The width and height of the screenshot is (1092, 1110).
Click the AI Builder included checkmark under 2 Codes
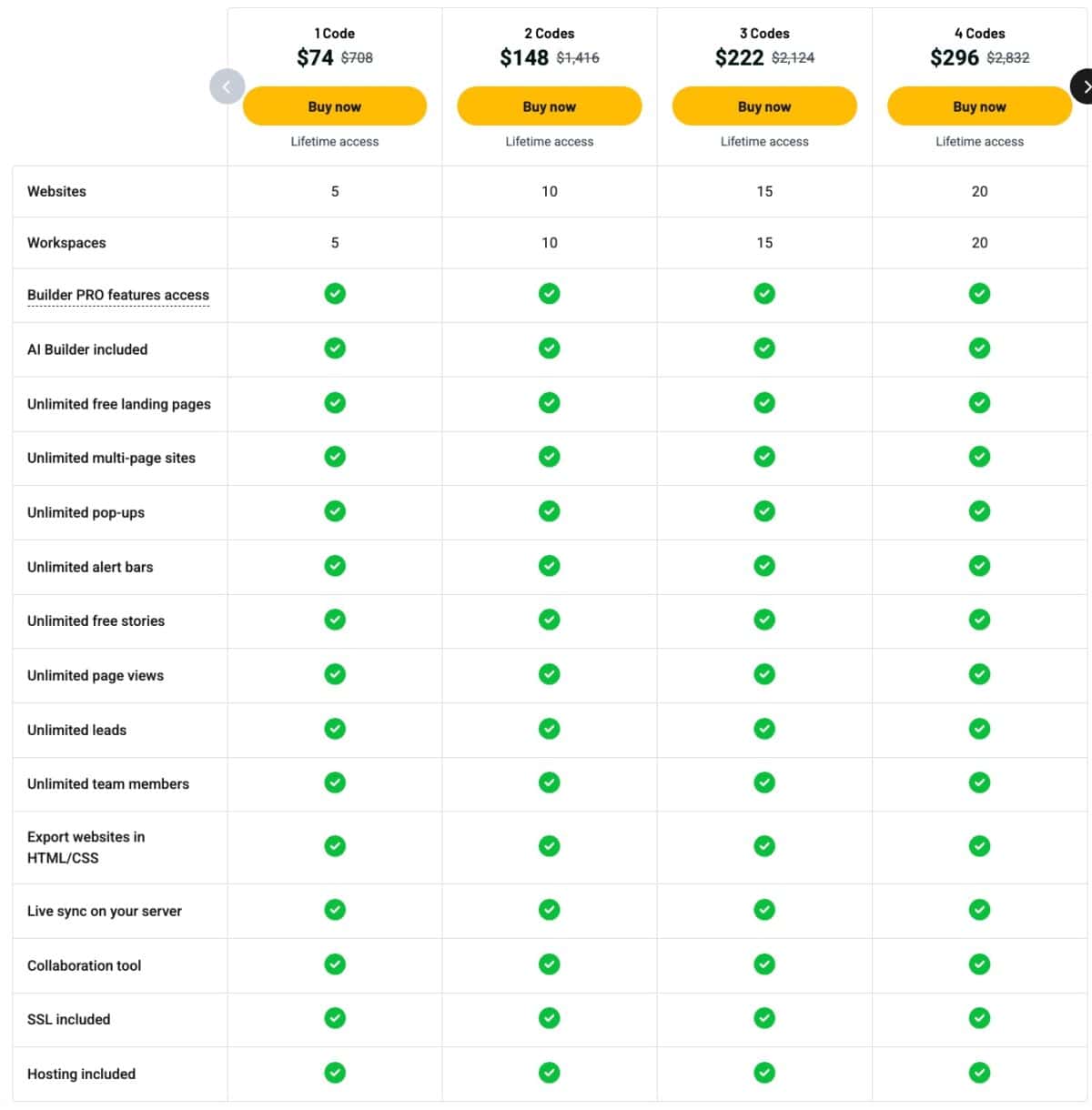coord(550,348)
